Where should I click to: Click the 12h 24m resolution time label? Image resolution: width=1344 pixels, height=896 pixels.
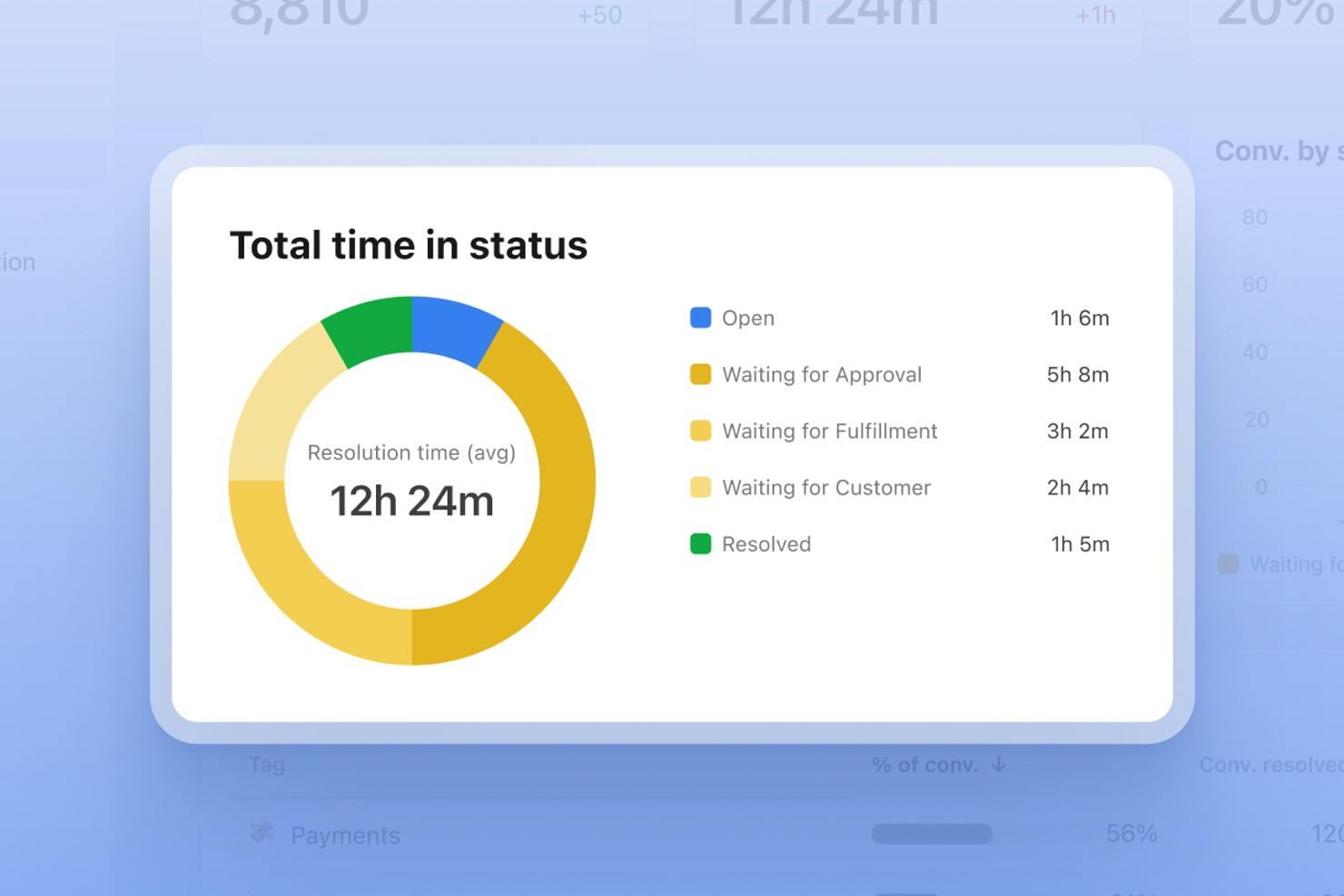(410, 499)
